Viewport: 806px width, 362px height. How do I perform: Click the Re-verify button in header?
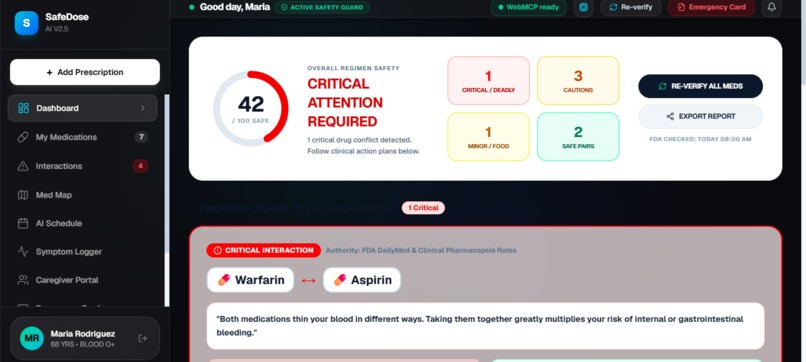tap(631, 7)
